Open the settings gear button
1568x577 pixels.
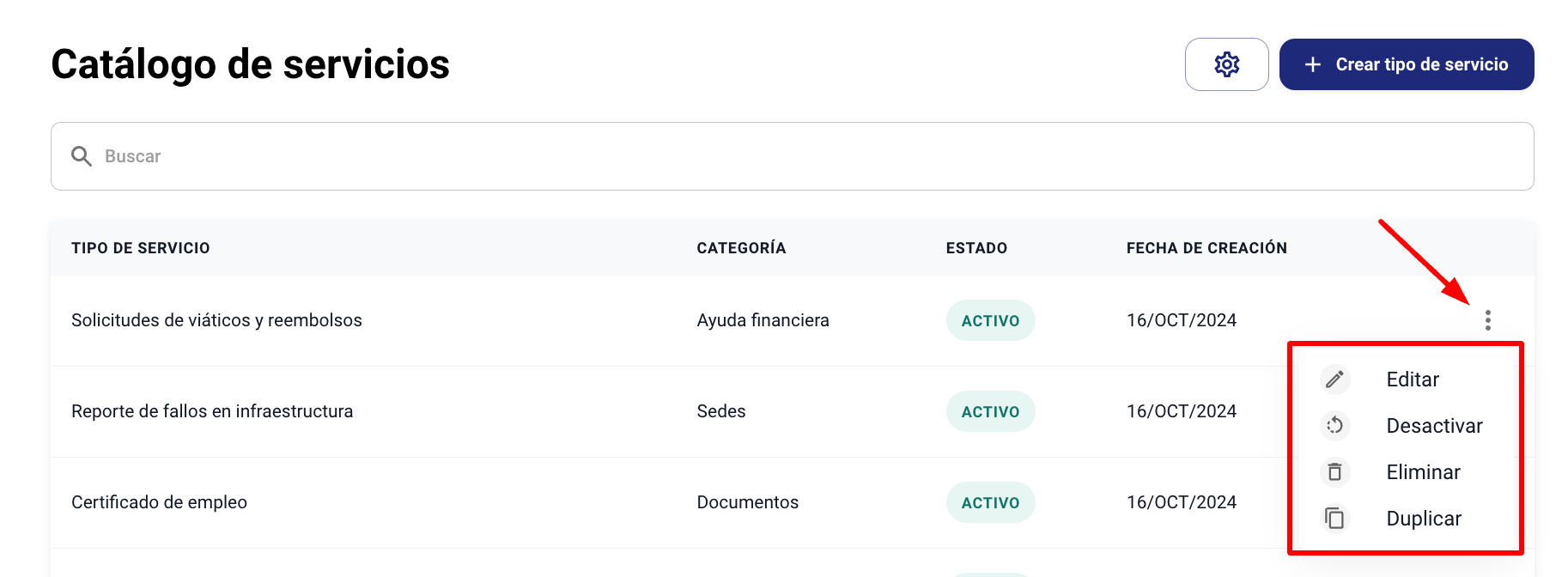tap(1226, 64)
